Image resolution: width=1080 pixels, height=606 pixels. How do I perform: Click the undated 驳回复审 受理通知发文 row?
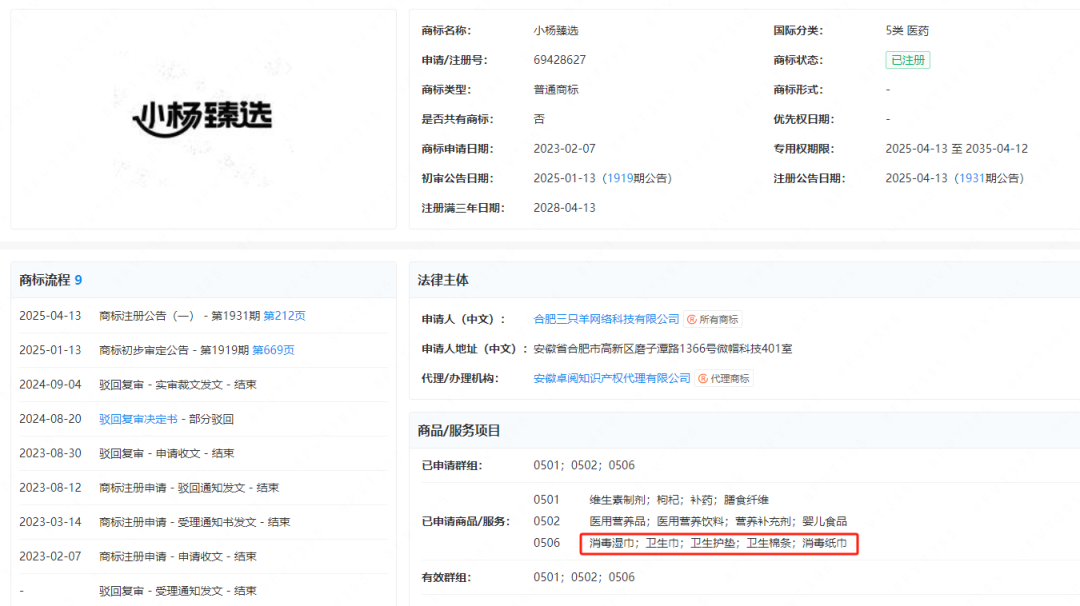pos(203,592)
